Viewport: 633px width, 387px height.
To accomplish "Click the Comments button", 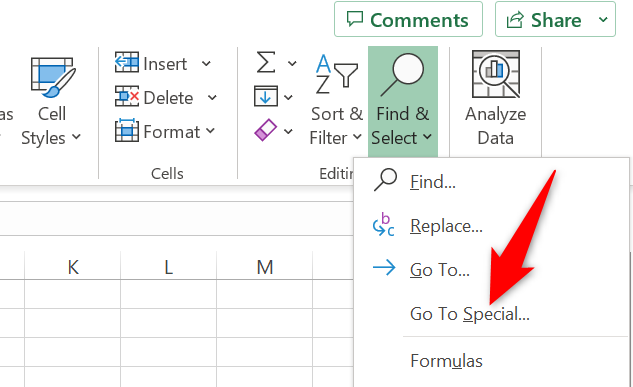I will pos(408,19).
